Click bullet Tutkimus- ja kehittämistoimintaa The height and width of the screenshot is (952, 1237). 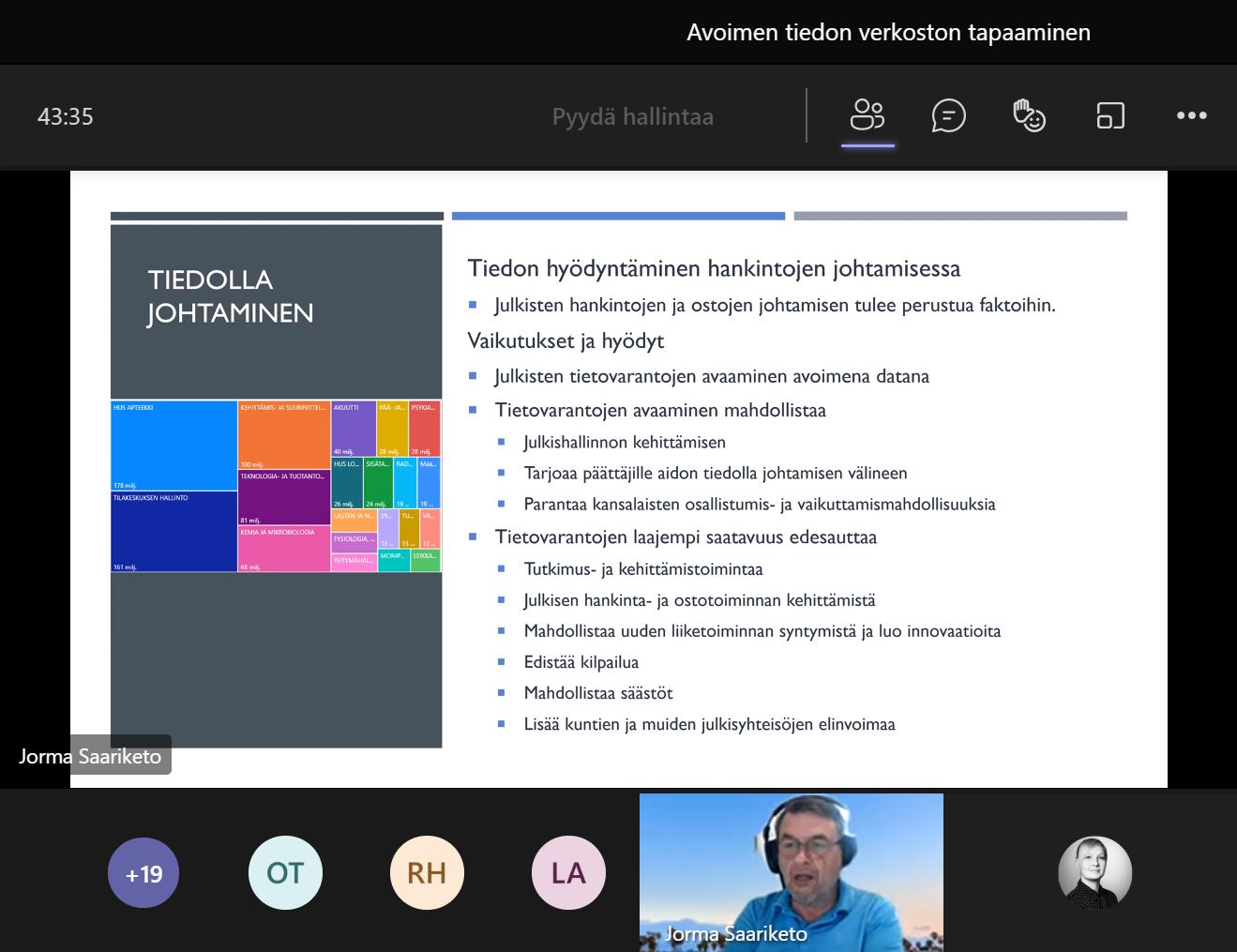643,568
